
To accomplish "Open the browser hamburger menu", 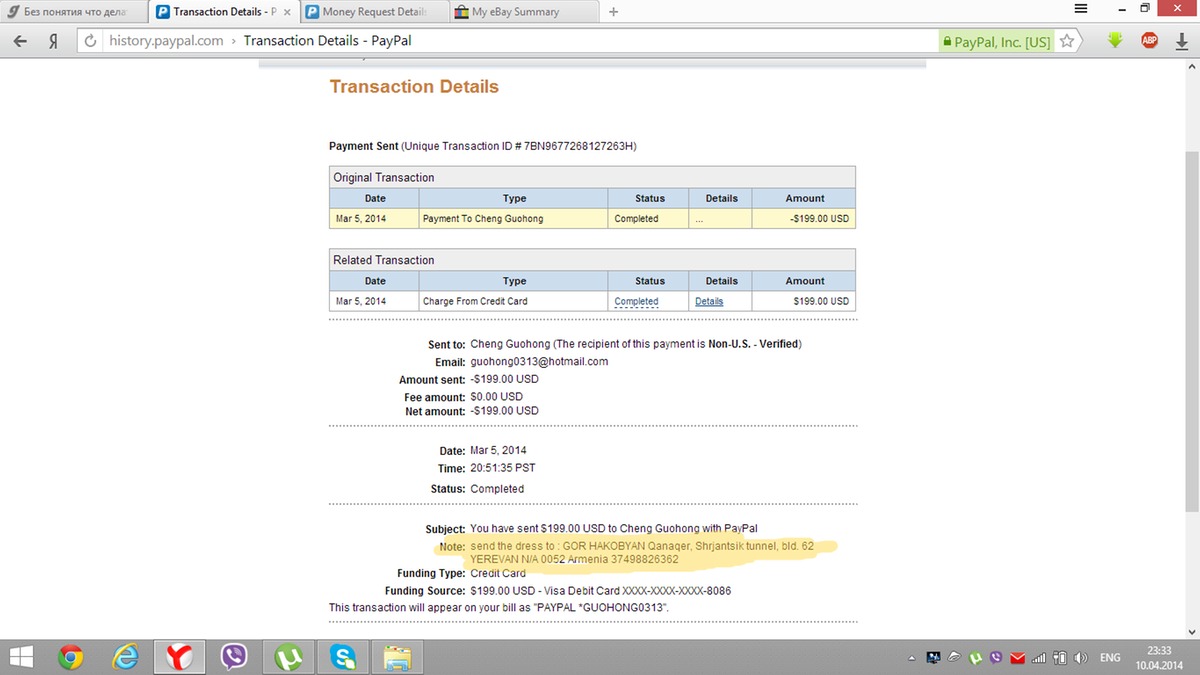I will (1080, 8).
